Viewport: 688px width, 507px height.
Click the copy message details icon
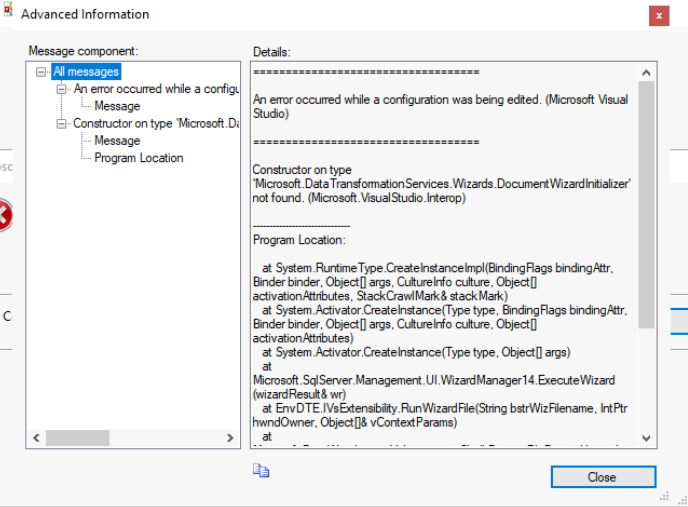click(x=261, y=471)
